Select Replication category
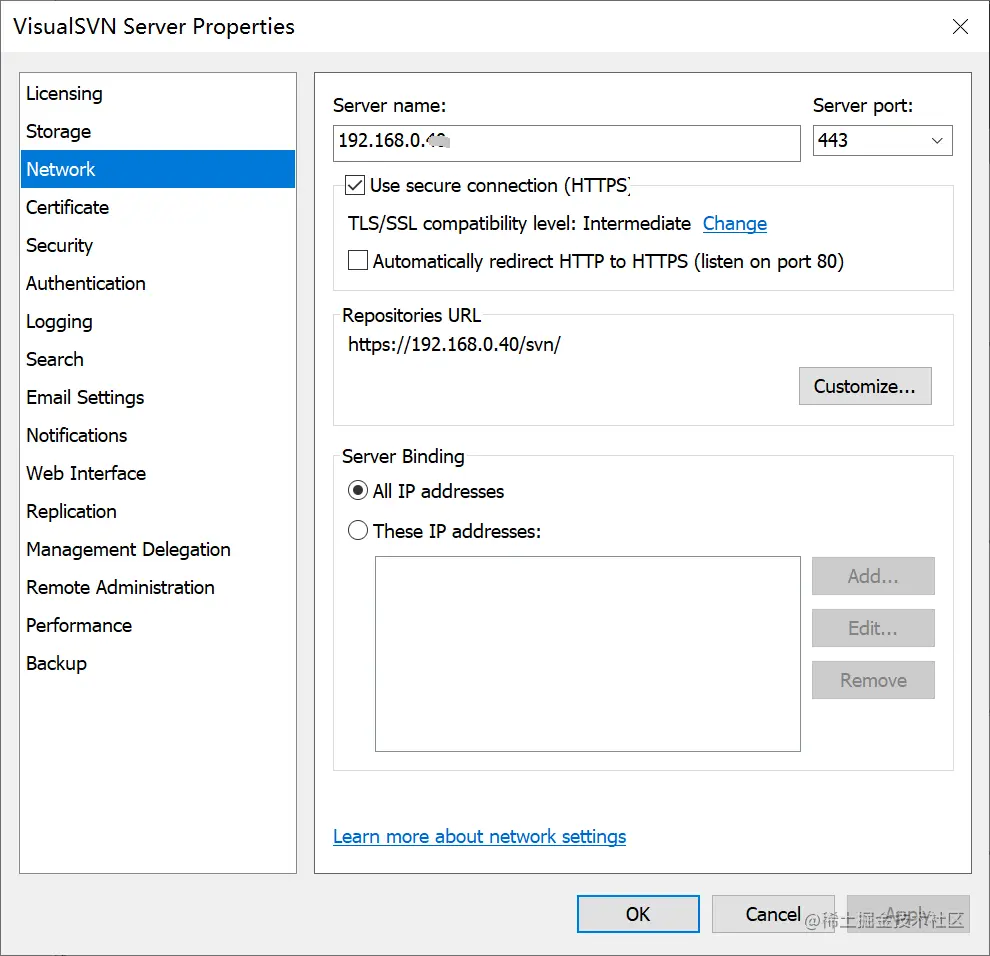 [158, 511]
